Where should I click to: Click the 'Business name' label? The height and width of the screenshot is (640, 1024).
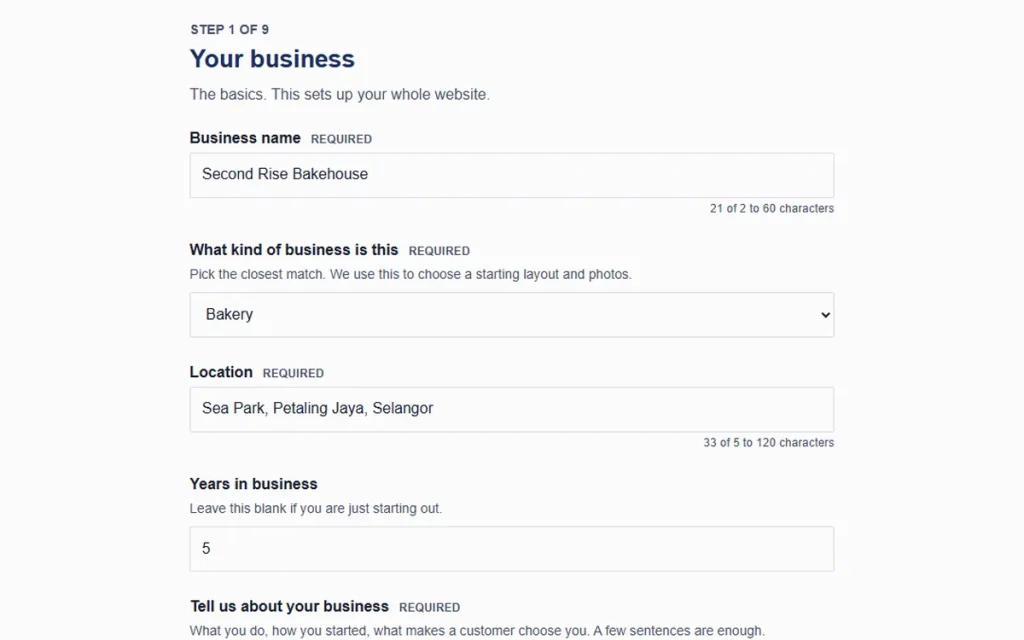click(245, 138)
